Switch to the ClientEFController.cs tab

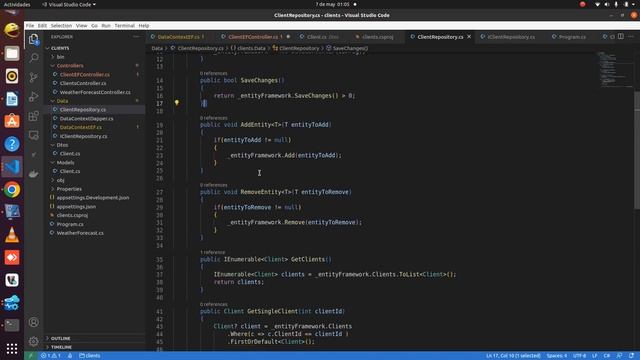(x=253, y=37)
